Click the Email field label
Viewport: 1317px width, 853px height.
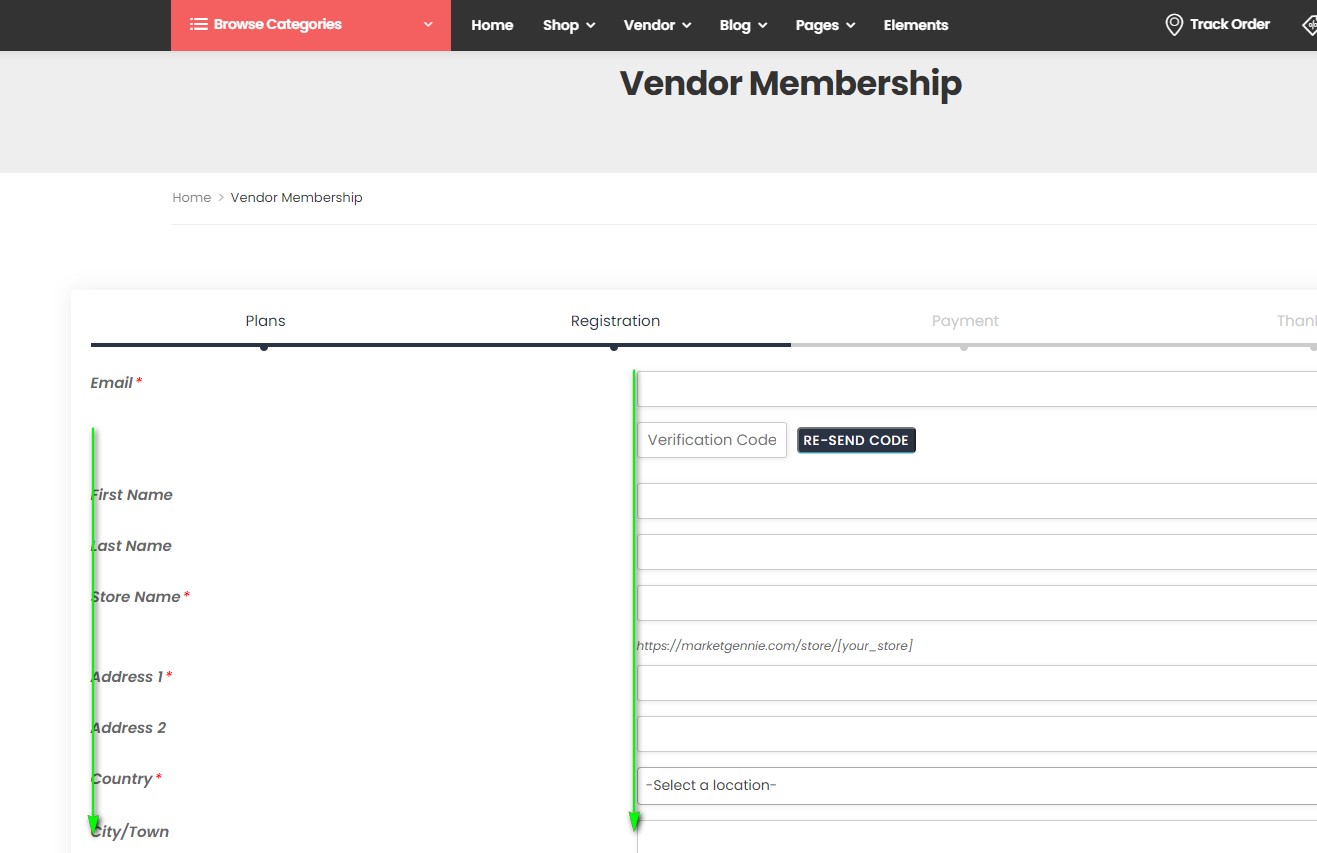pos(112,383)
